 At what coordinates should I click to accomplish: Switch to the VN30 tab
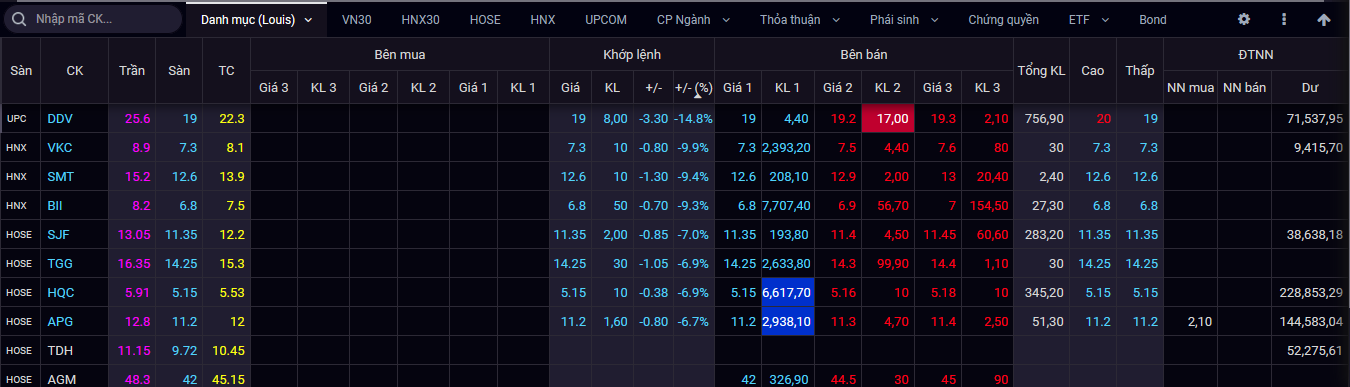point(356,19)
